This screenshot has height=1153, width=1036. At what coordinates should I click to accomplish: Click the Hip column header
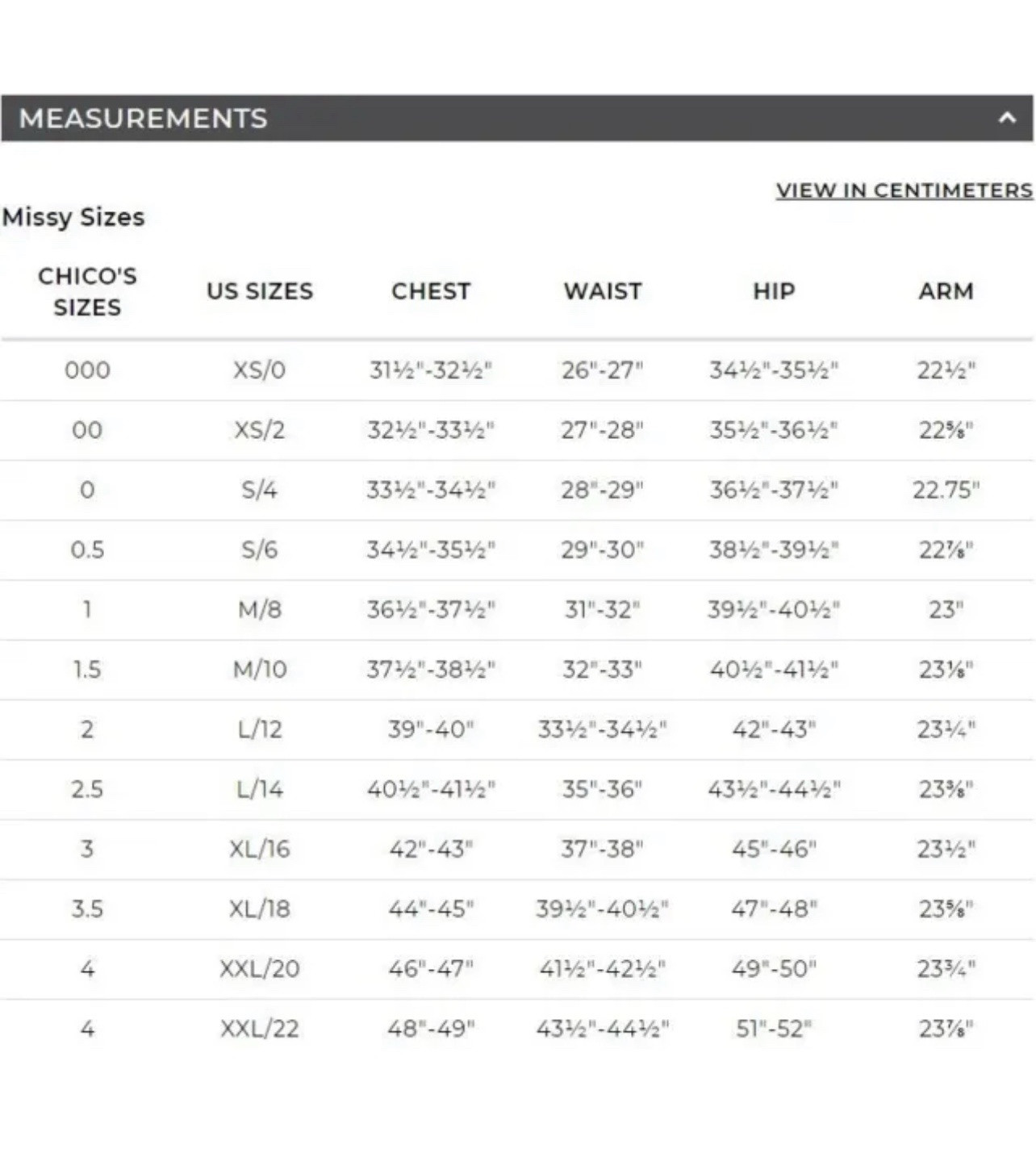[774, 291]
